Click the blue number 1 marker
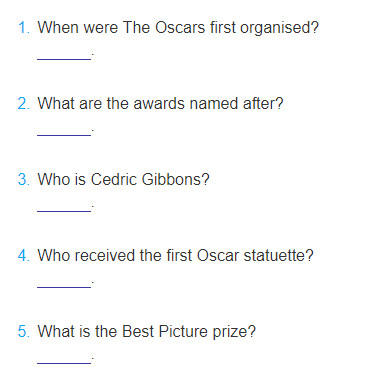 pos(24,27)
